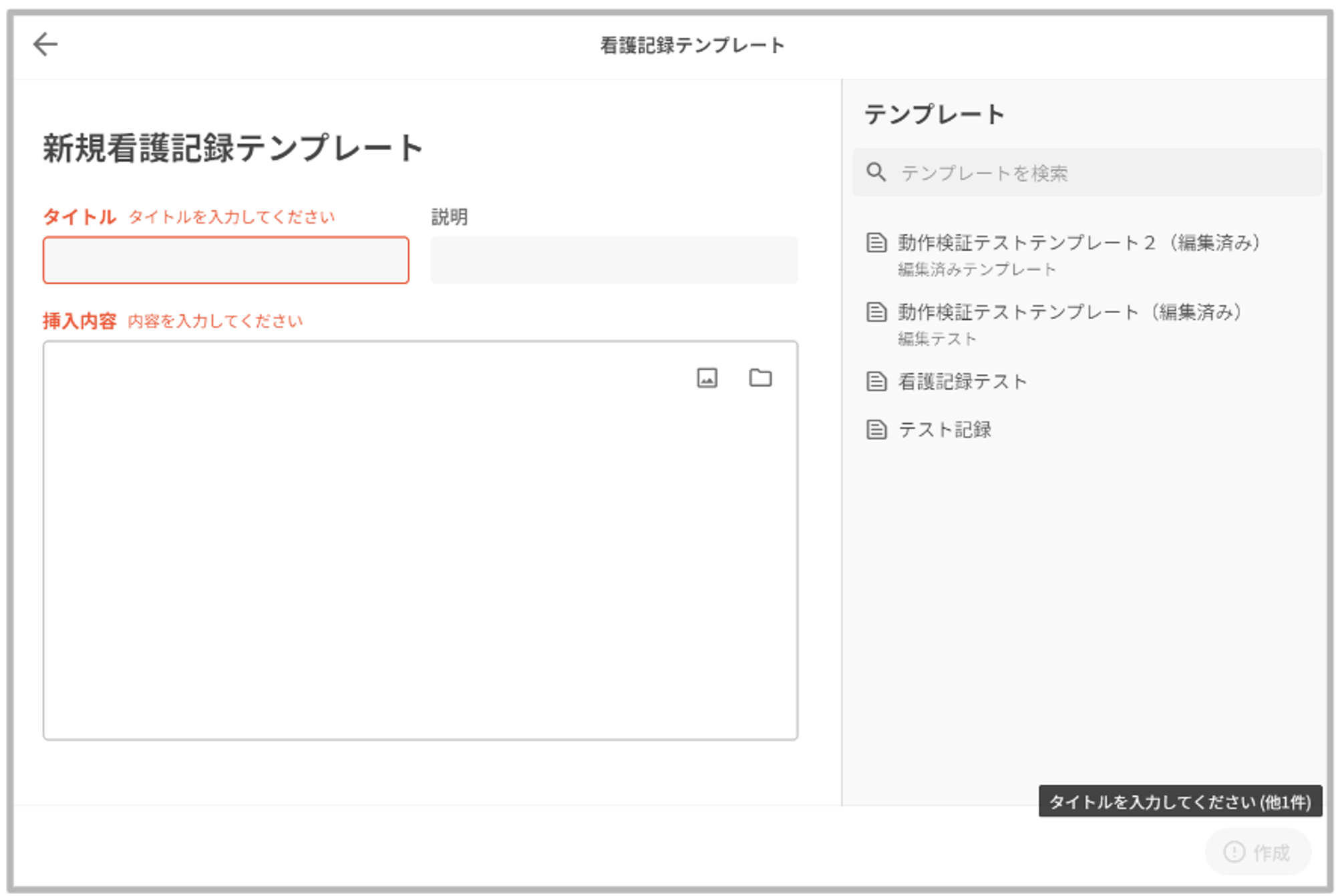Image resolution: width=1336 pixels, height=896 pixels.
Task: Select 動作検証テストテンプレート２（編集済み） template
Action: click(x=1078, y=242)
